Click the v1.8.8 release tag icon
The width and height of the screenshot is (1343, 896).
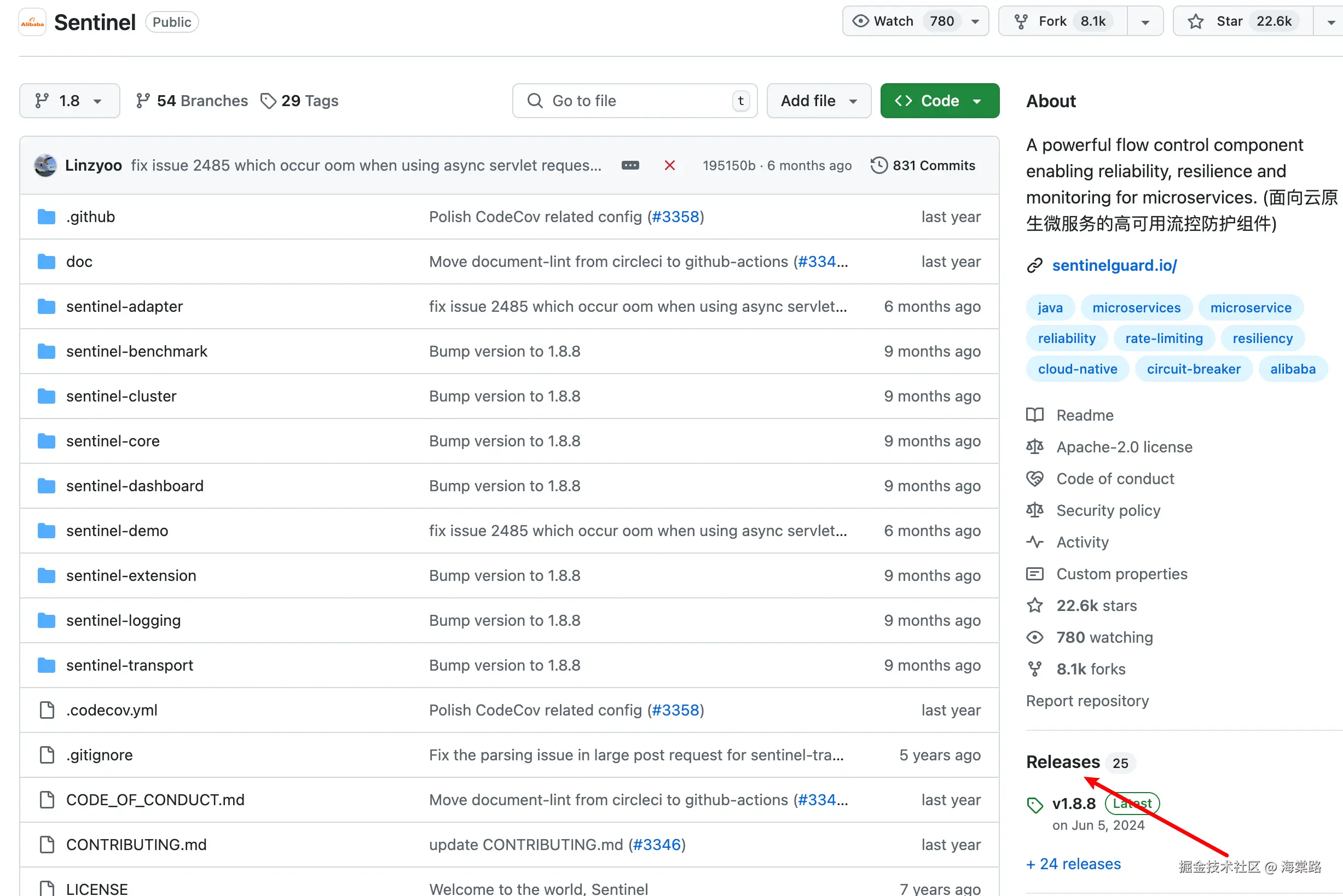pos(1035,805)
